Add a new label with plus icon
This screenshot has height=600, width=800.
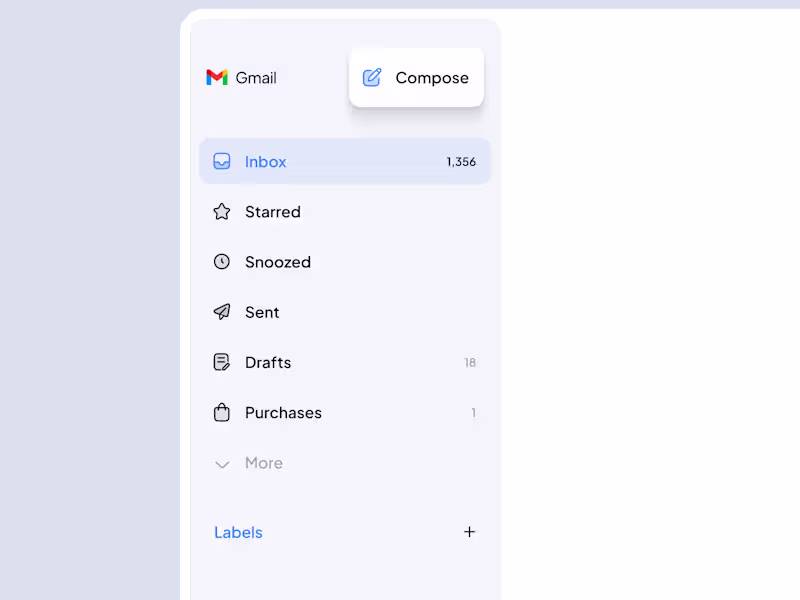click(469, 532)
